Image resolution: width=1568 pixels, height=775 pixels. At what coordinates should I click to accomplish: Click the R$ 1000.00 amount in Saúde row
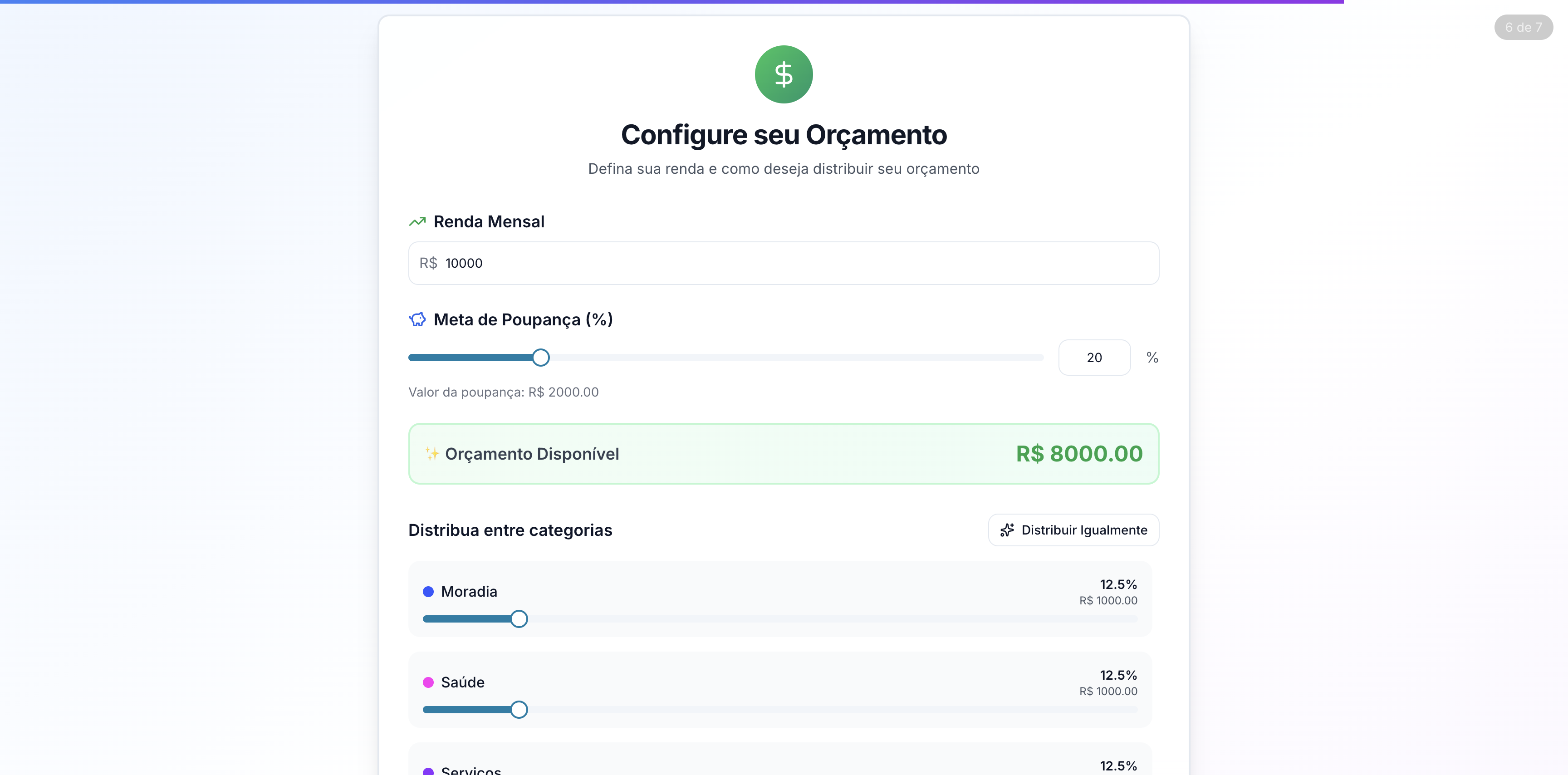(x=1108, y=691)
